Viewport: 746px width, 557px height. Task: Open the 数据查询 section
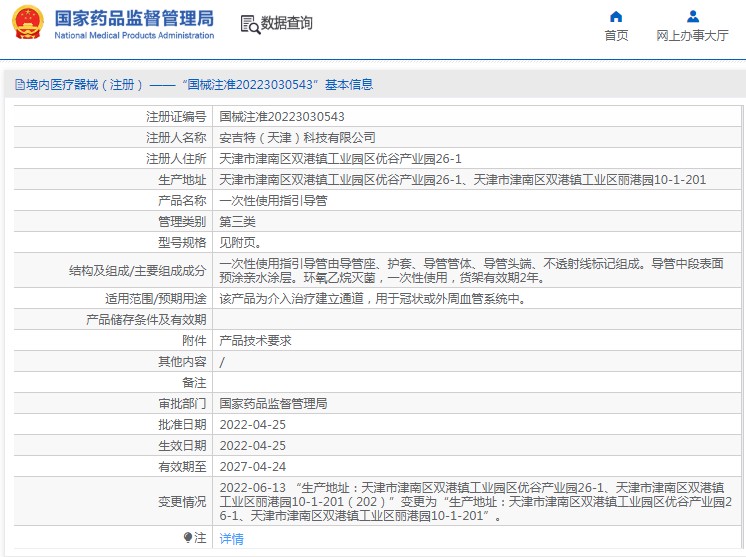point(286,23)
